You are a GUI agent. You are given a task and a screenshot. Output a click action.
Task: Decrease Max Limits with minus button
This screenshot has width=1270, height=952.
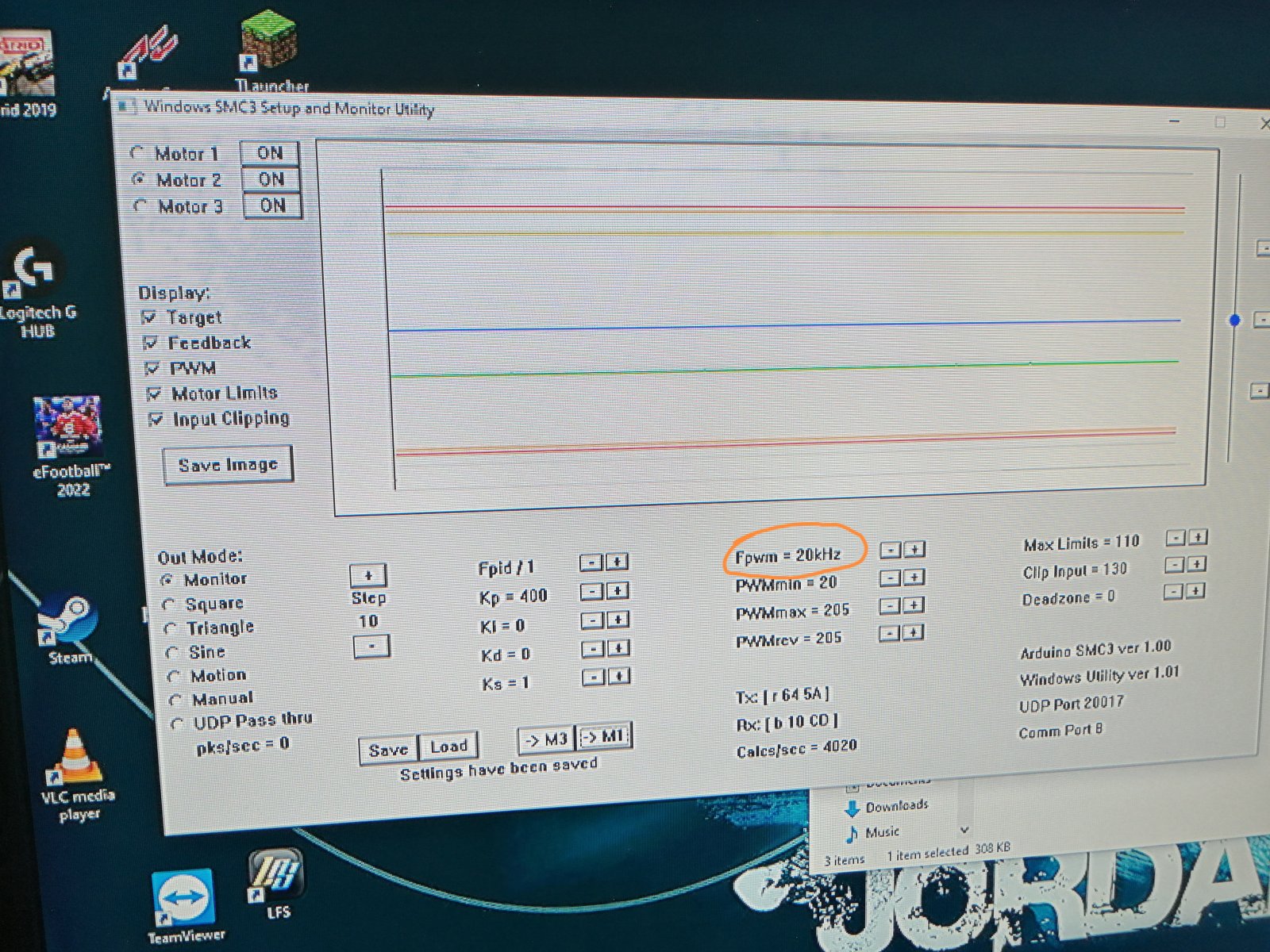tap(1175, 538)
